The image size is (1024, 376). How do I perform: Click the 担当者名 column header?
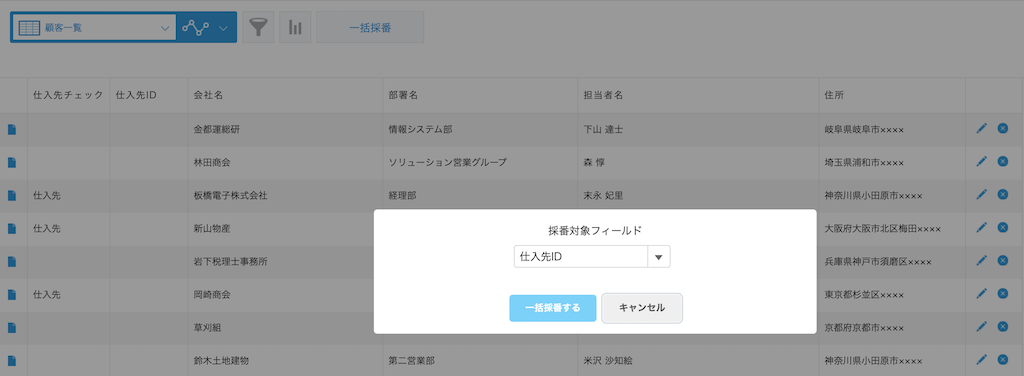click(x=603, y=95)
